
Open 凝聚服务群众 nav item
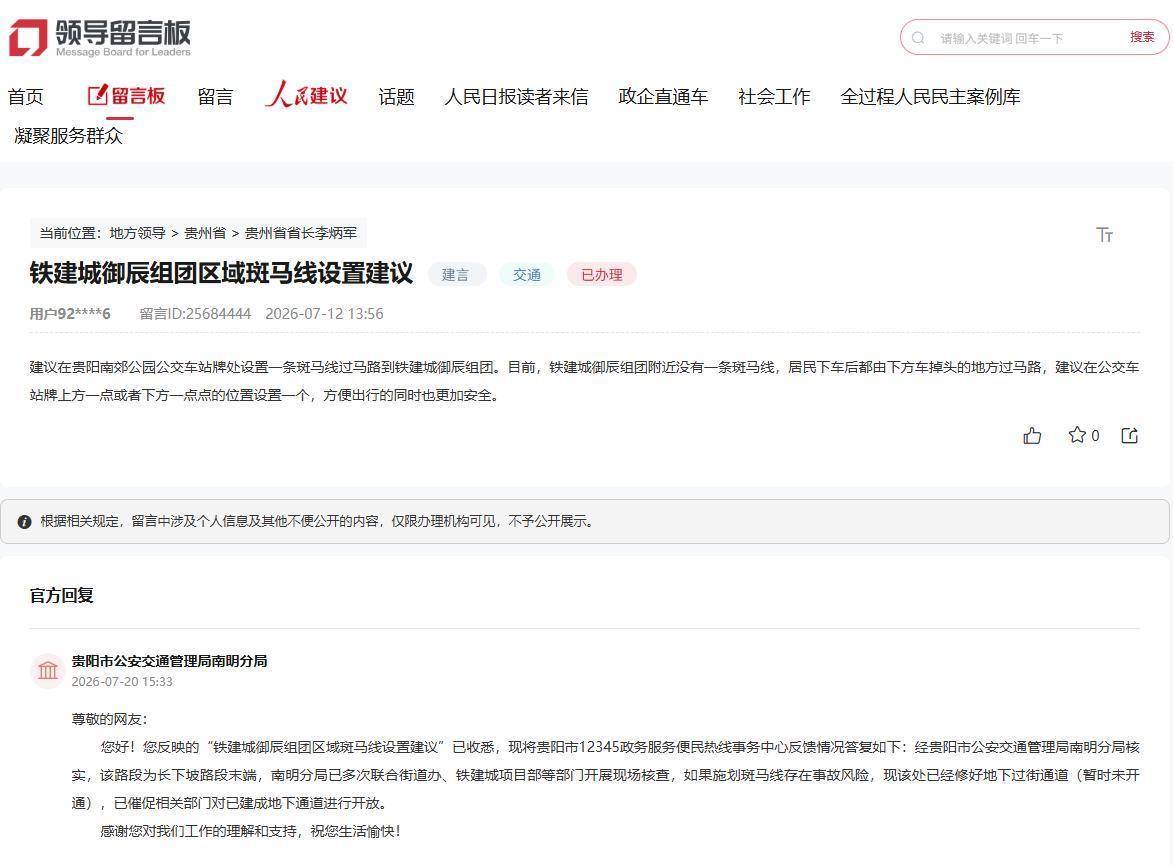click(68, 135)
